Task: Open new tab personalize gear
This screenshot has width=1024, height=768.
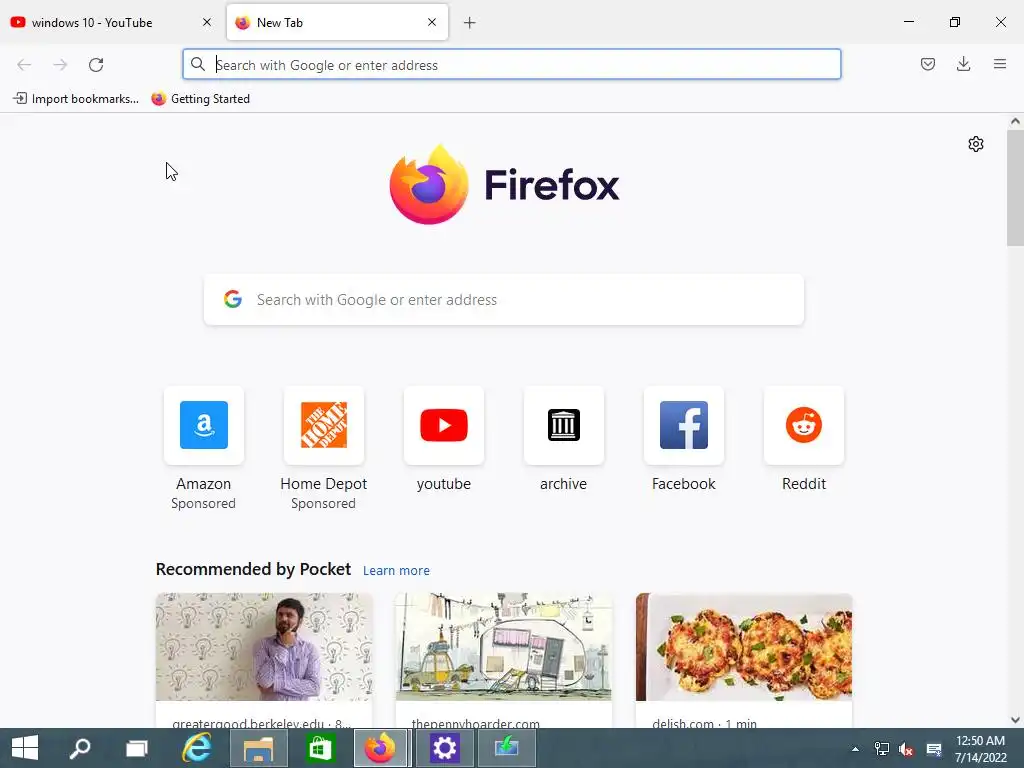Action: click(x=976, y=144)
